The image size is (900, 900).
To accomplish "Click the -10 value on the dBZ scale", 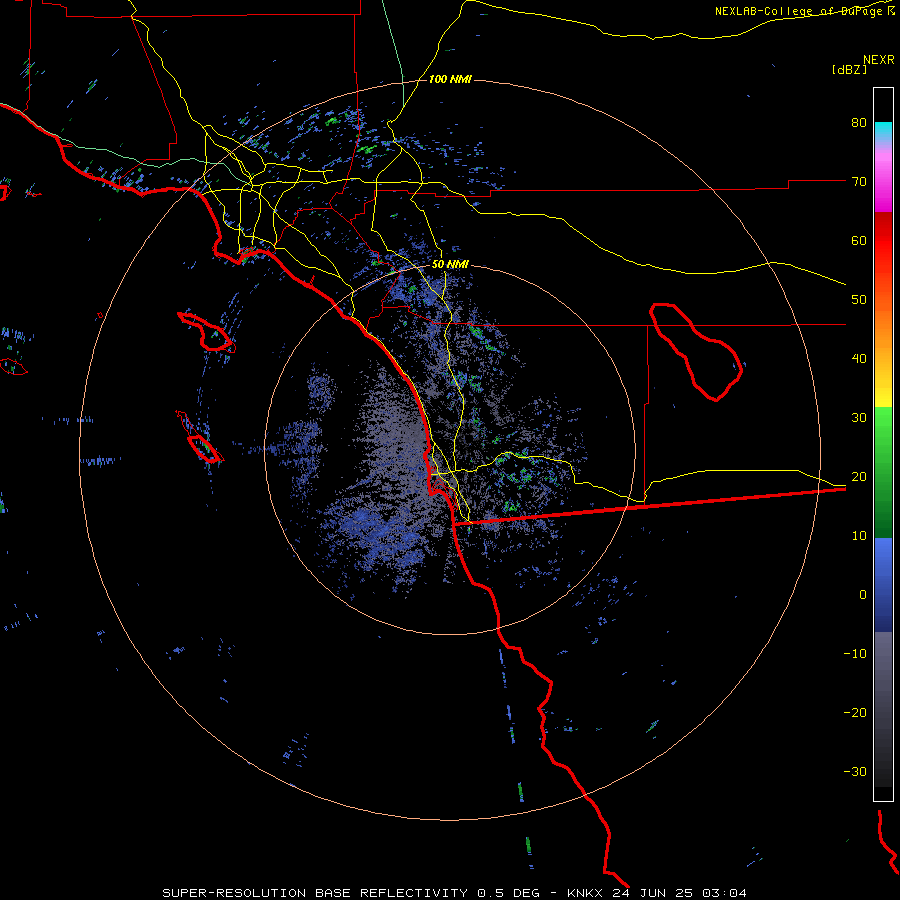I will (855, 654).
